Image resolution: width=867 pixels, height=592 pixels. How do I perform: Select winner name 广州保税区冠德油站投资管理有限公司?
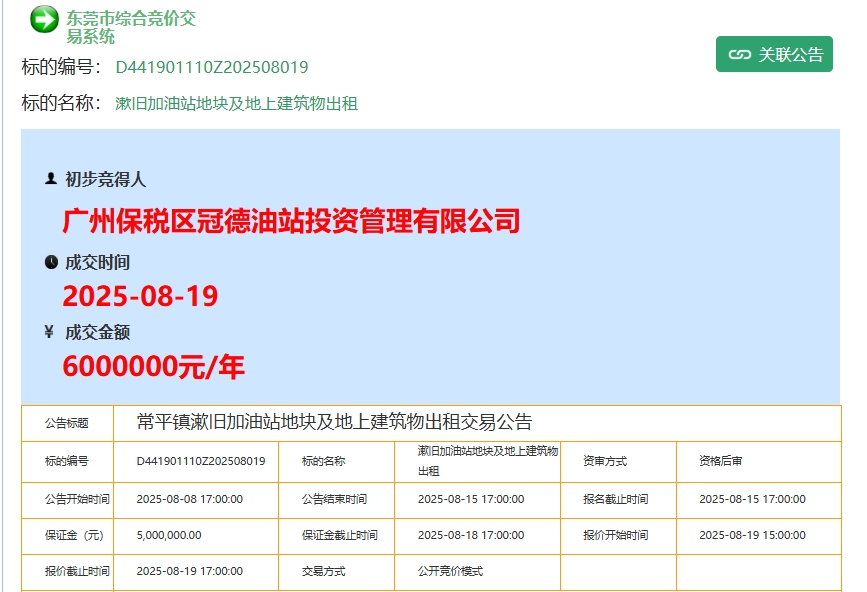291,221
